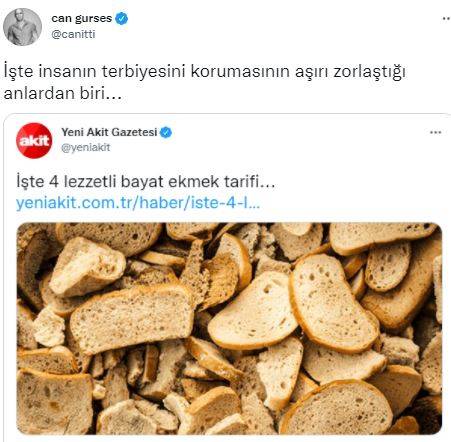Click verified badge beside Yeni Akit Gazetesi

point(166,132)
